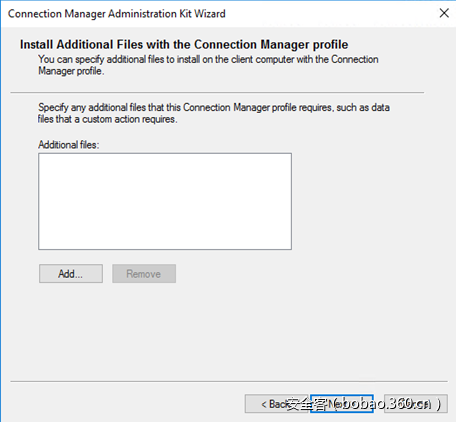Image resolution: width=456 pixels, height=422 pixels.
Task: Click the bobao.360.cn watermark text
Action: coord(388,404)
